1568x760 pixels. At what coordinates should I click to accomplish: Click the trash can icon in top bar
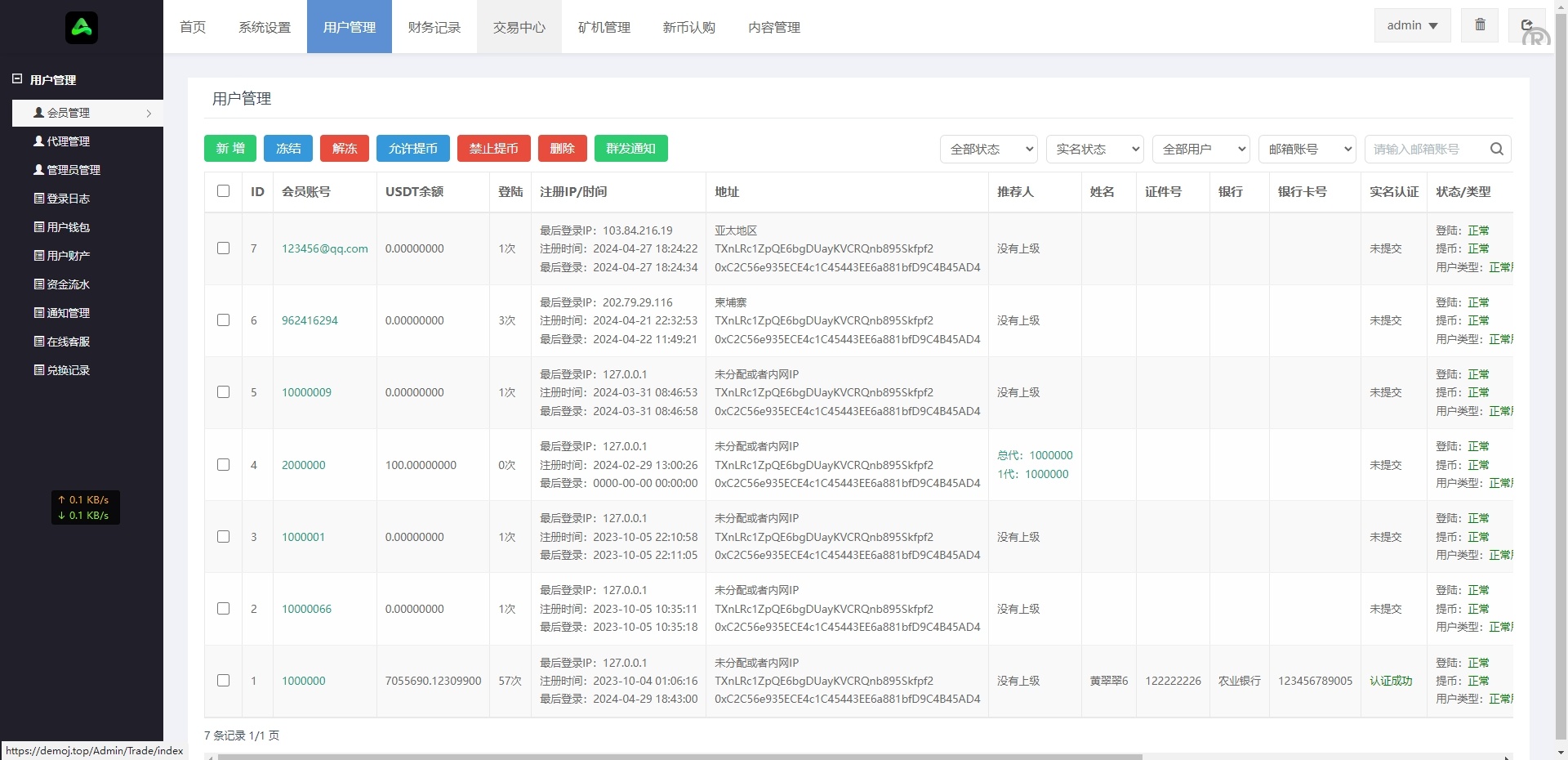(1479, 25)
